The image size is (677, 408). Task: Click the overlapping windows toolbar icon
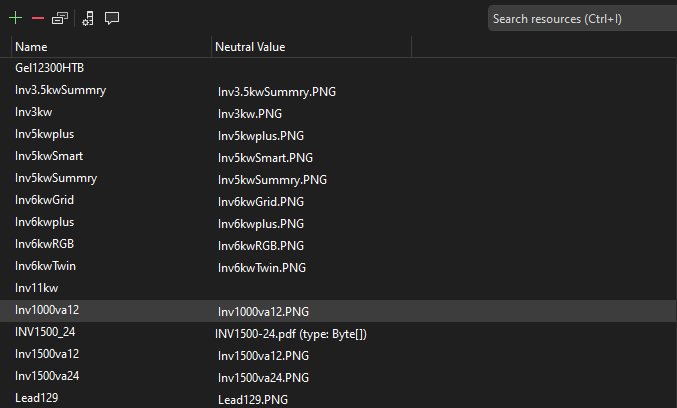(61, 18)
